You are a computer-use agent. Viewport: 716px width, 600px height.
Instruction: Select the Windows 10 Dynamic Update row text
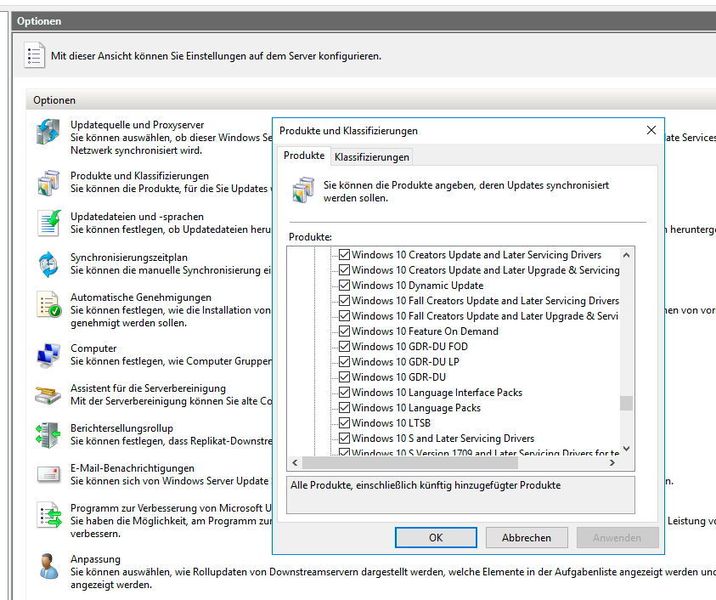(x=417, y=286)
